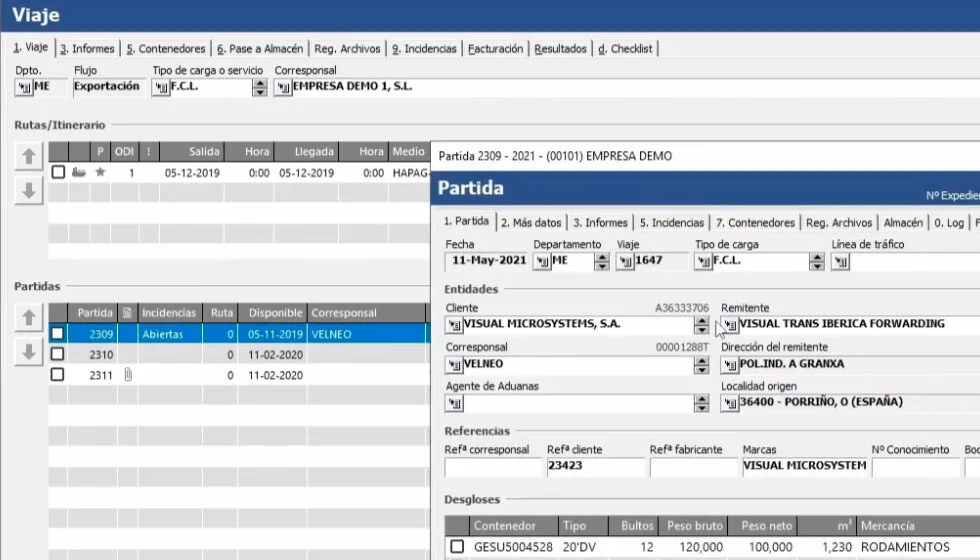Click Refª corresponsal input field
The height and width of the screenshot is (560, 980).
pos(493,466)
